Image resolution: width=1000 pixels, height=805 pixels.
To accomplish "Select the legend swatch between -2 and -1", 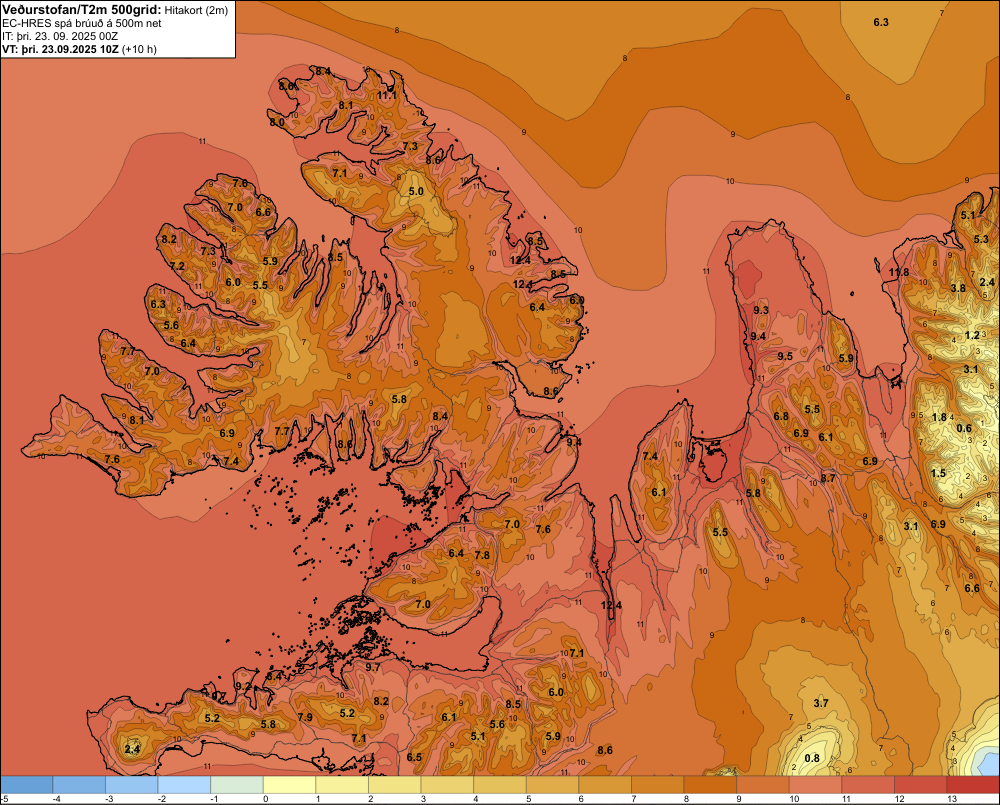I will [x=184, y=785].
